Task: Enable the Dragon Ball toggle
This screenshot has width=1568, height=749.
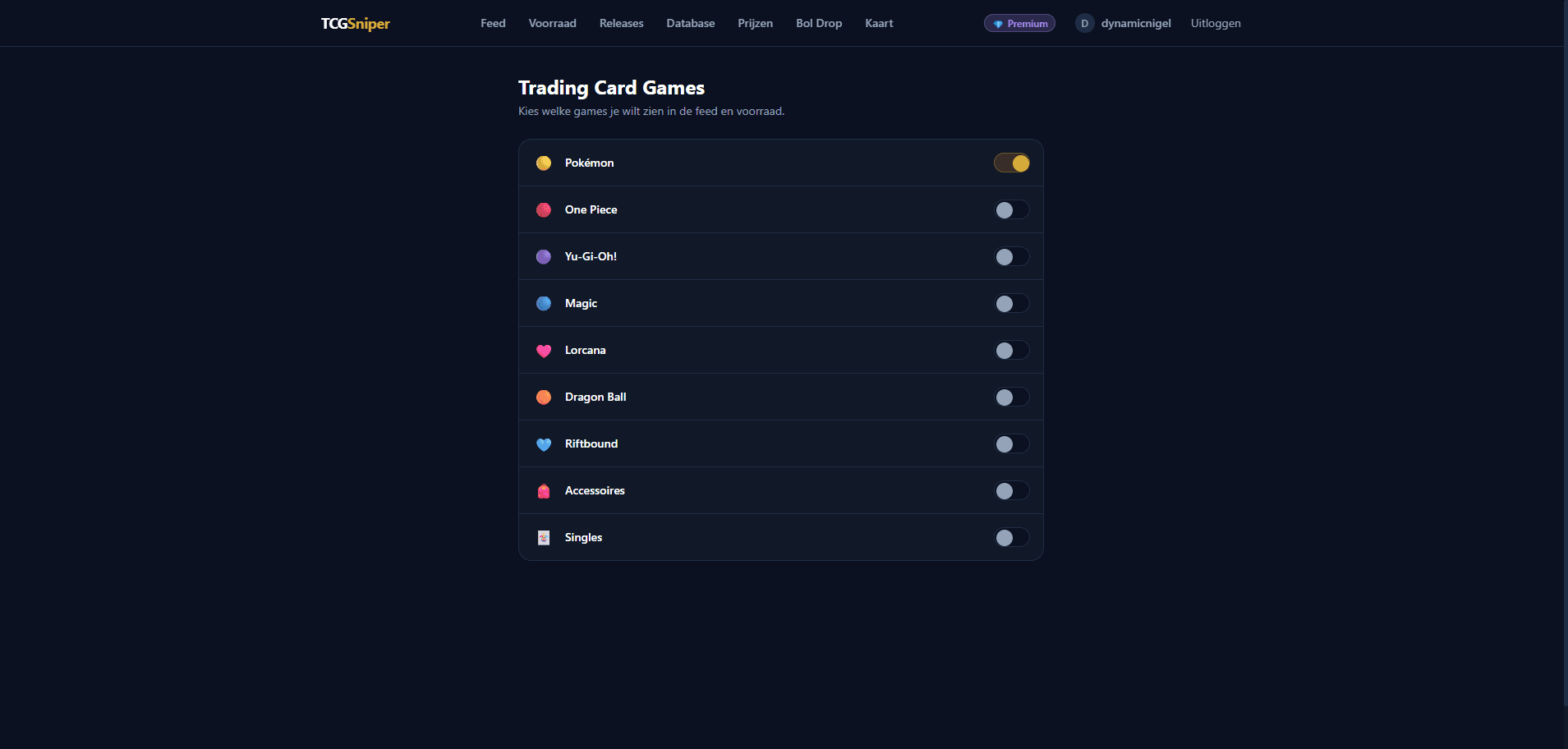Action: pos(1011,397)
